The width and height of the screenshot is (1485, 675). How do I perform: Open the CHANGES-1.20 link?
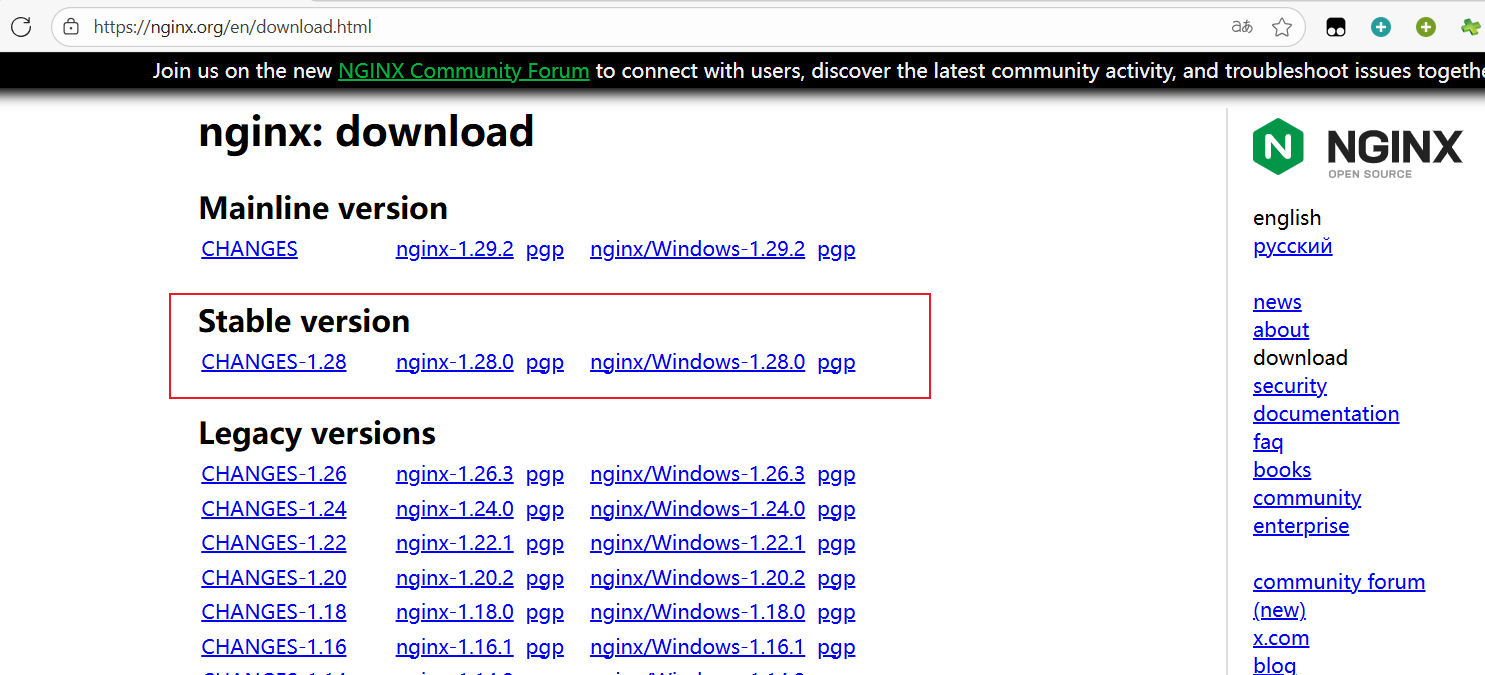[x=274, y=578]
